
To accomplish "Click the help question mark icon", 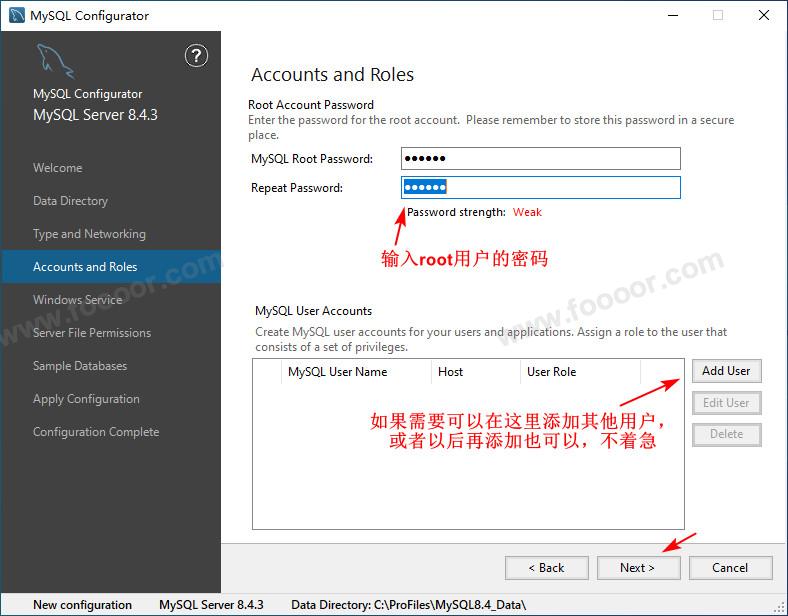I will [197, 56].
